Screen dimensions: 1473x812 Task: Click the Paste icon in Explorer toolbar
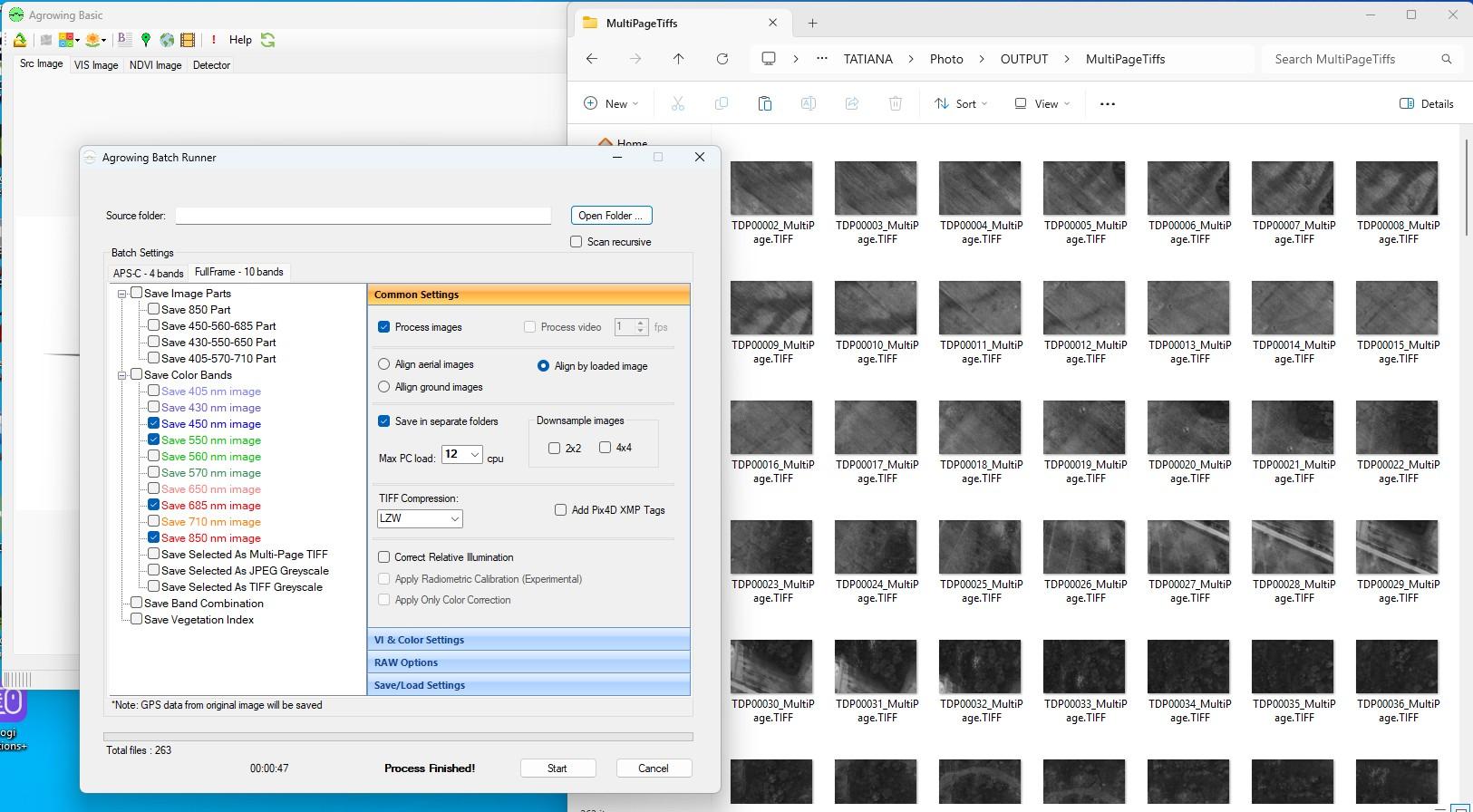pos(764,104)
